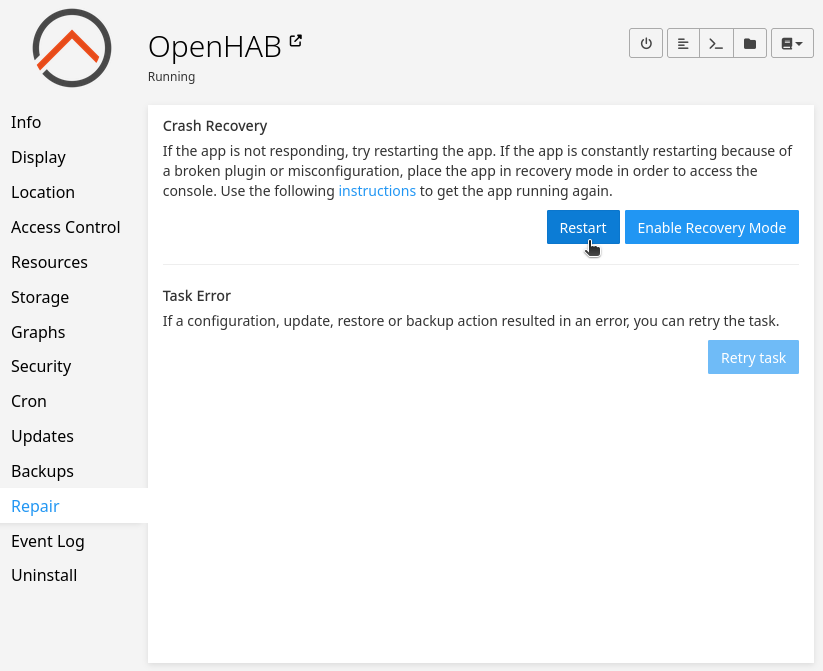Click Enable Recovery Mode button
823x671 pixels.
[x=711, y=227]
